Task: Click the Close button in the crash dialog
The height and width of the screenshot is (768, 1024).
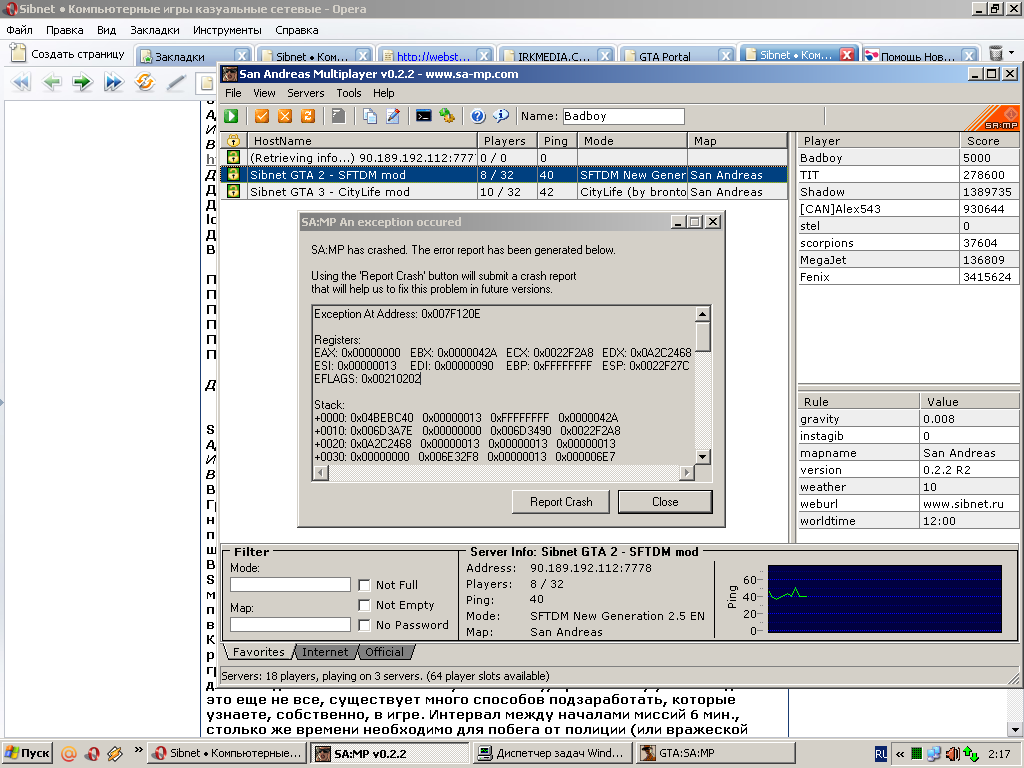Action: point(665,502)
